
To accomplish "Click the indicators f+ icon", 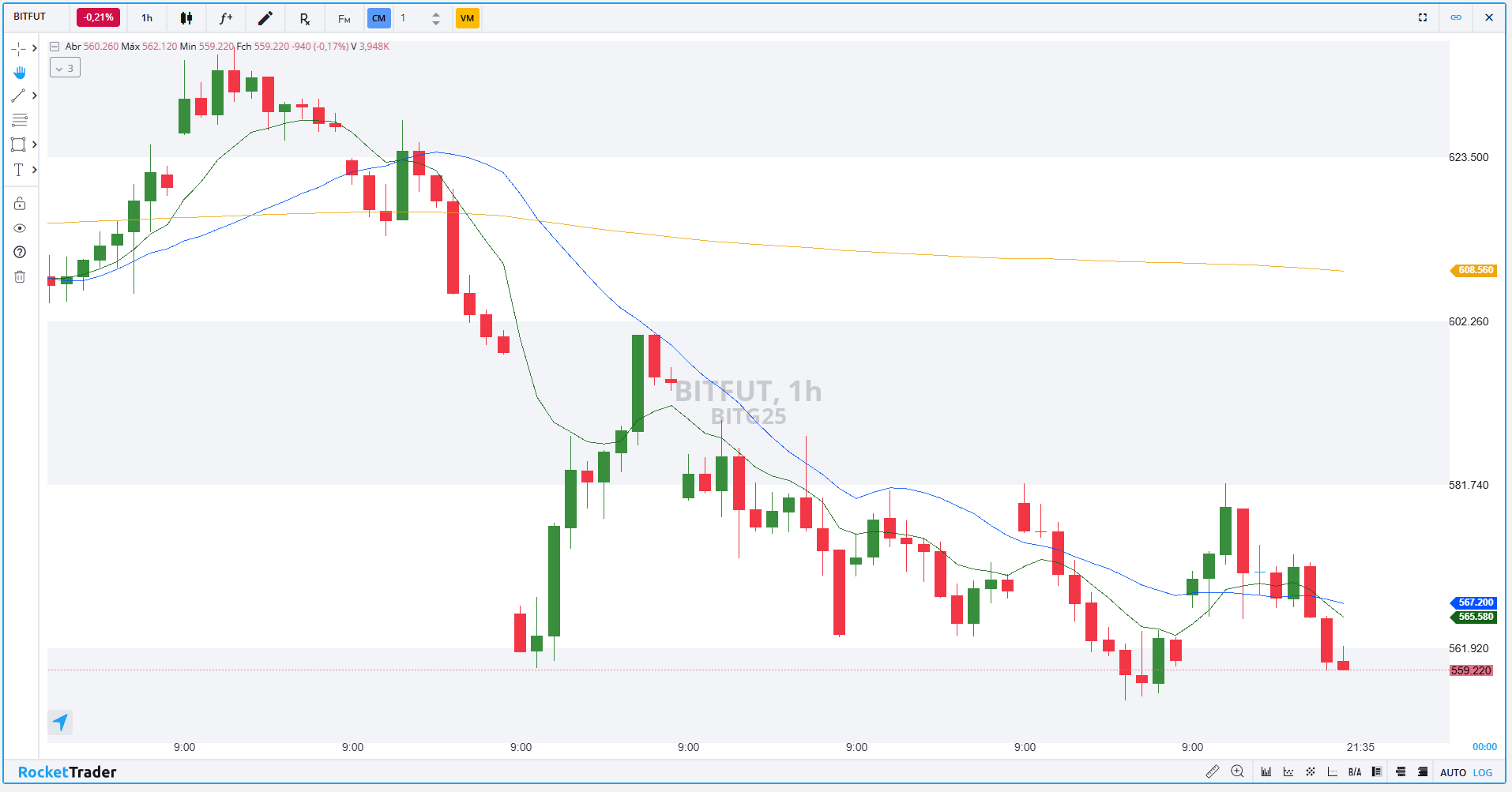I will (226, 17).
